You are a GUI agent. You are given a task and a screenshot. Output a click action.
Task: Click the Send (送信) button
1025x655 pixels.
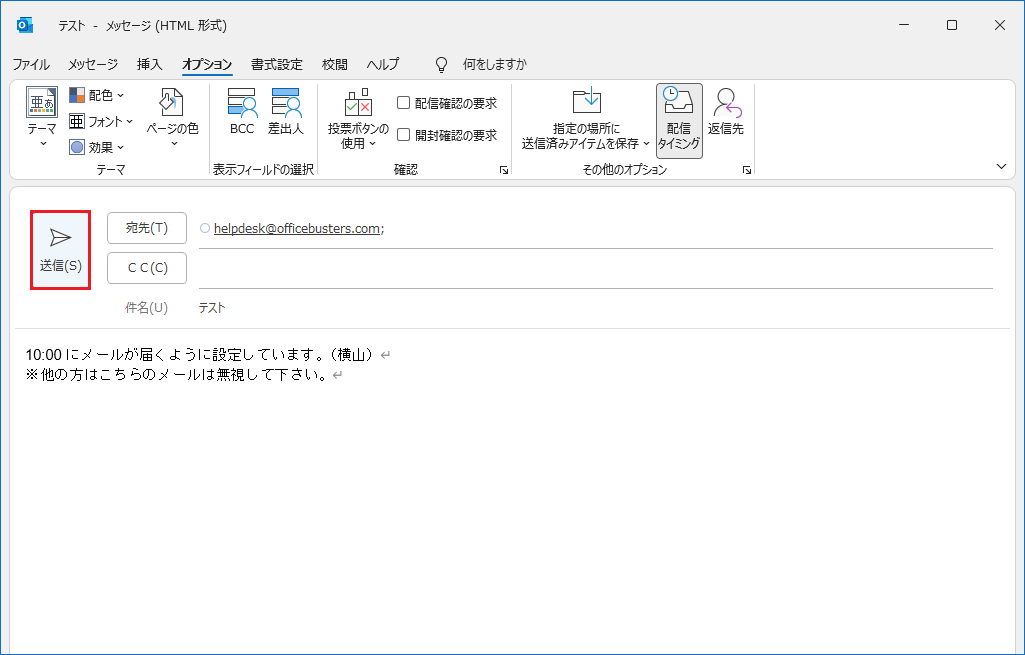[60, 249]
